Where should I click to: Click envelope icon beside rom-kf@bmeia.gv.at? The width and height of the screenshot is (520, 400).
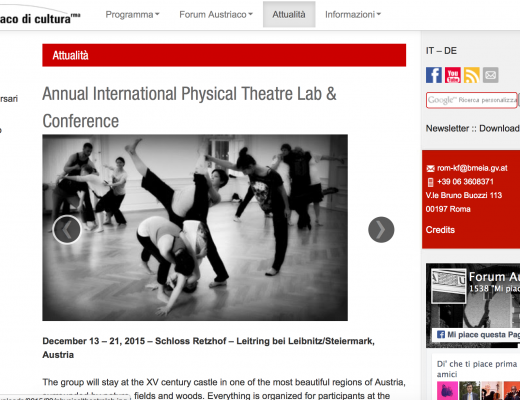click(x=430, y=168)
